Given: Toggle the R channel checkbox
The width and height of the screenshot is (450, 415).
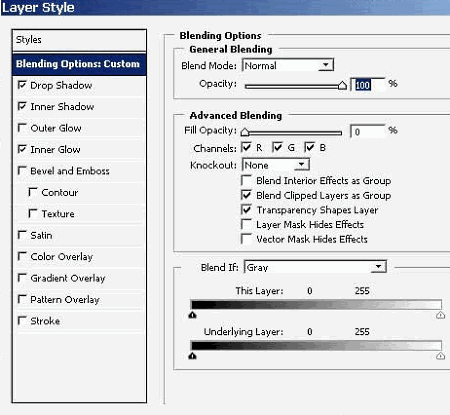Looking at the screenshot, I should click(x=246, y=147).
